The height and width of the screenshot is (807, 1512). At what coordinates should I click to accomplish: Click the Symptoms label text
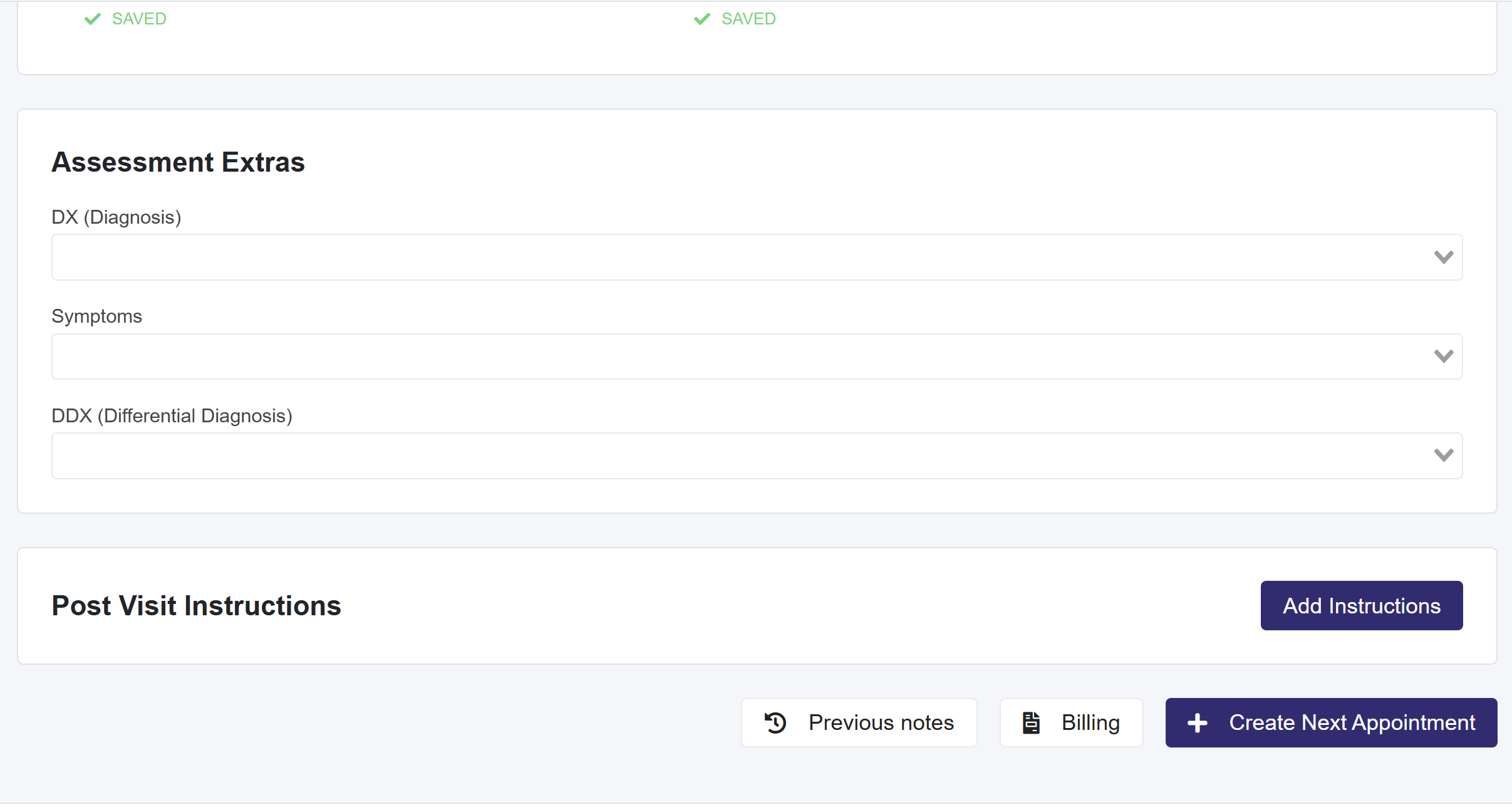point(97,316)
